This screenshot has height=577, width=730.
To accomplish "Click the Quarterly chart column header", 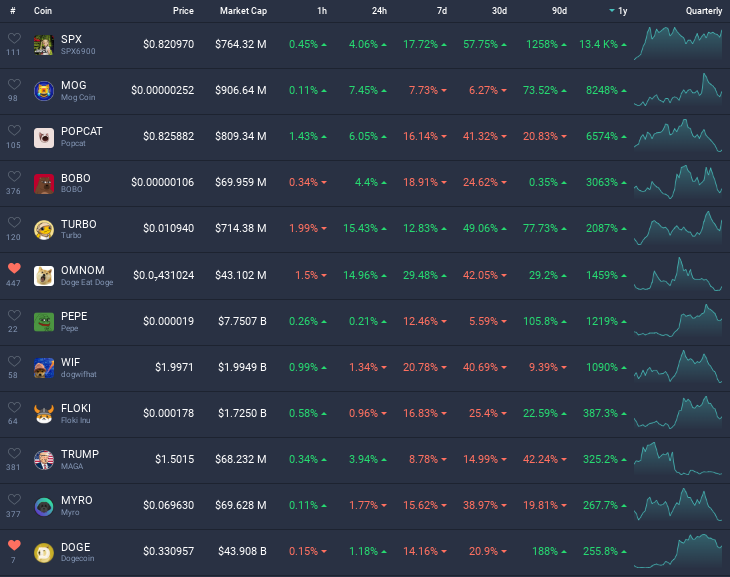I will tap(704, 11).
